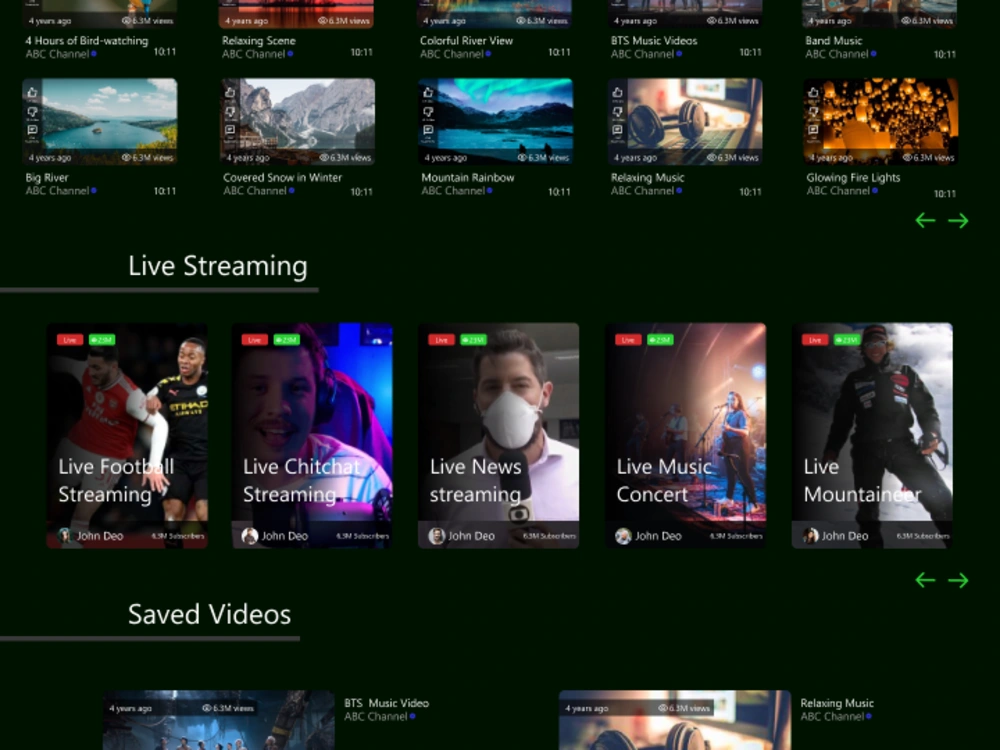Click the Live Streaming section heading

[217, 266]
